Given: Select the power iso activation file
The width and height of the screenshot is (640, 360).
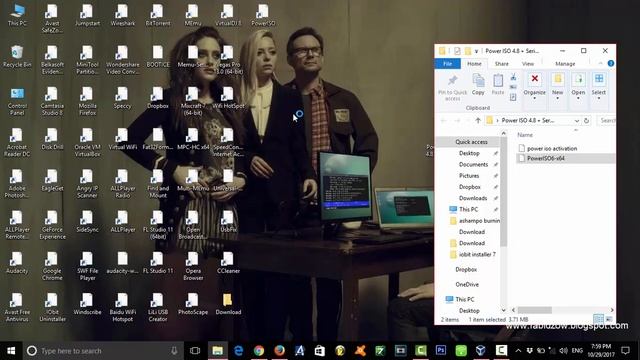Looking at the screenshot, I should (x=551, y=148).
